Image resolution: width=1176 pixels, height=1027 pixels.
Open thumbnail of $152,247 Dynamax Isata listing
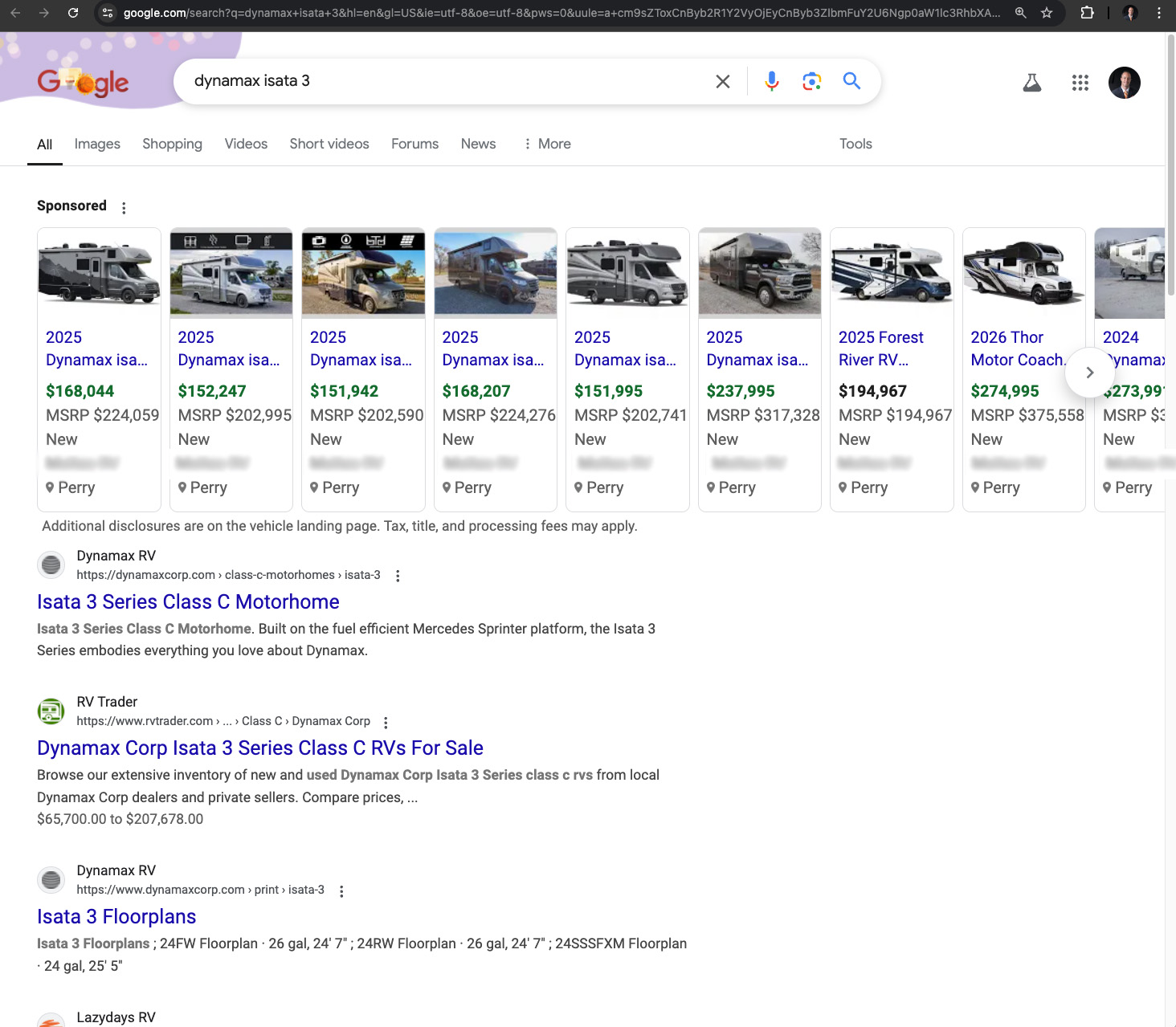coord(231,273)
